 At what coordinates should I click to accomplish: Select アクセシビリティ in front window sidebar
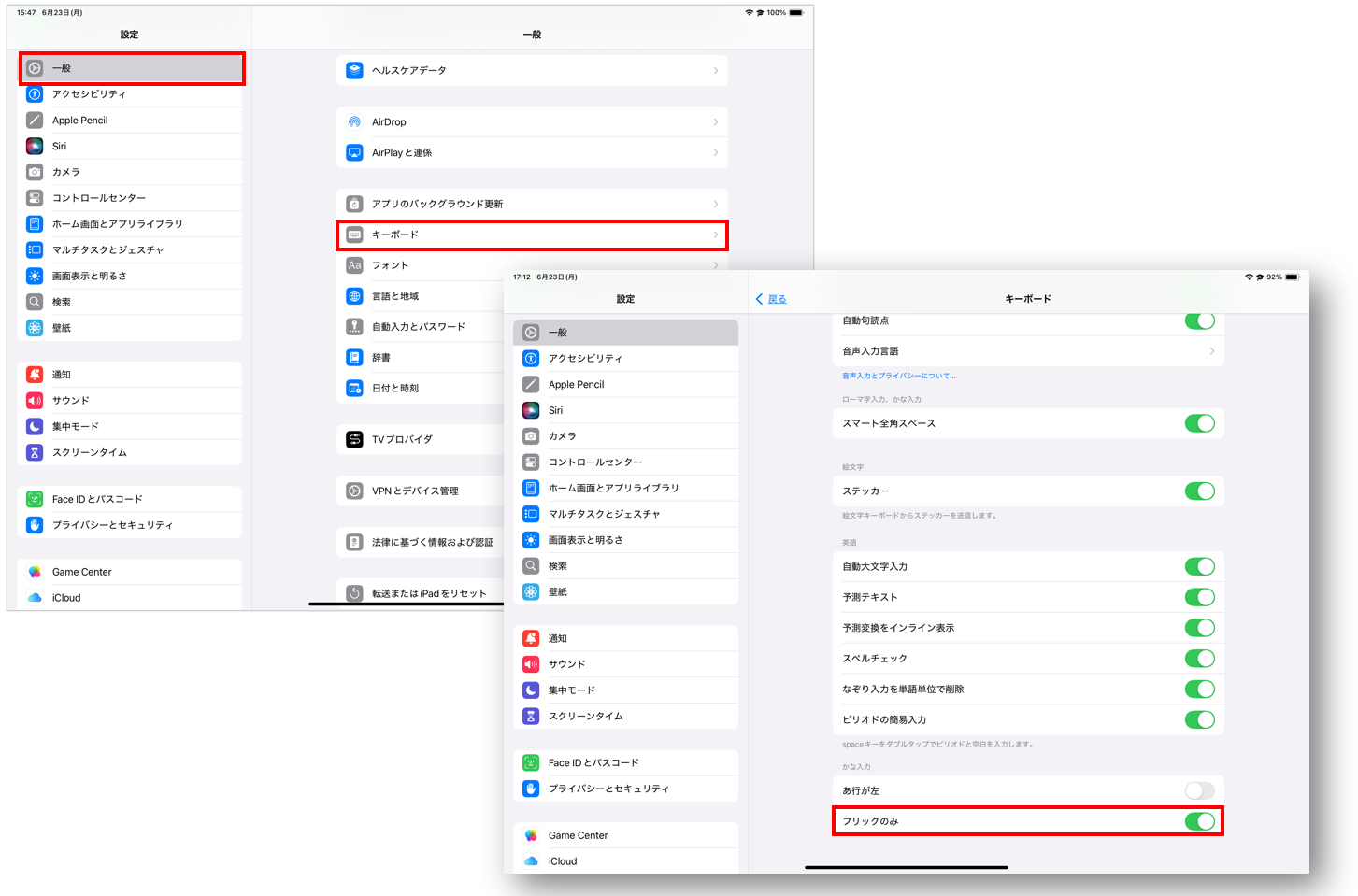pos(625,359)
